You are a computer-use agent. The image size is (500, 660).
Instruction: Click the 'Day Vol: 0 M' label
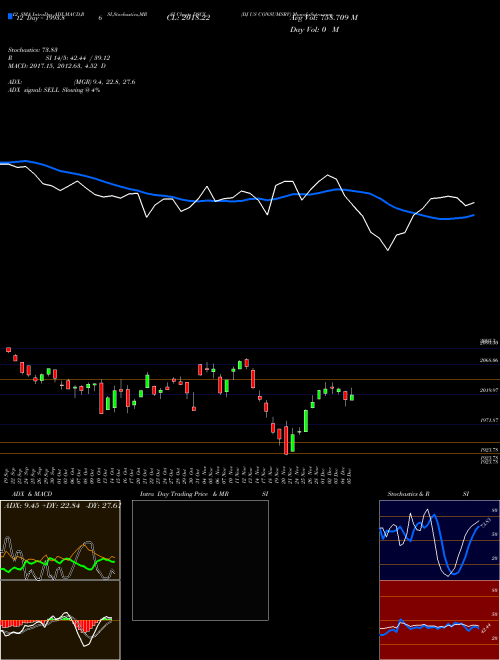[314, 29]
